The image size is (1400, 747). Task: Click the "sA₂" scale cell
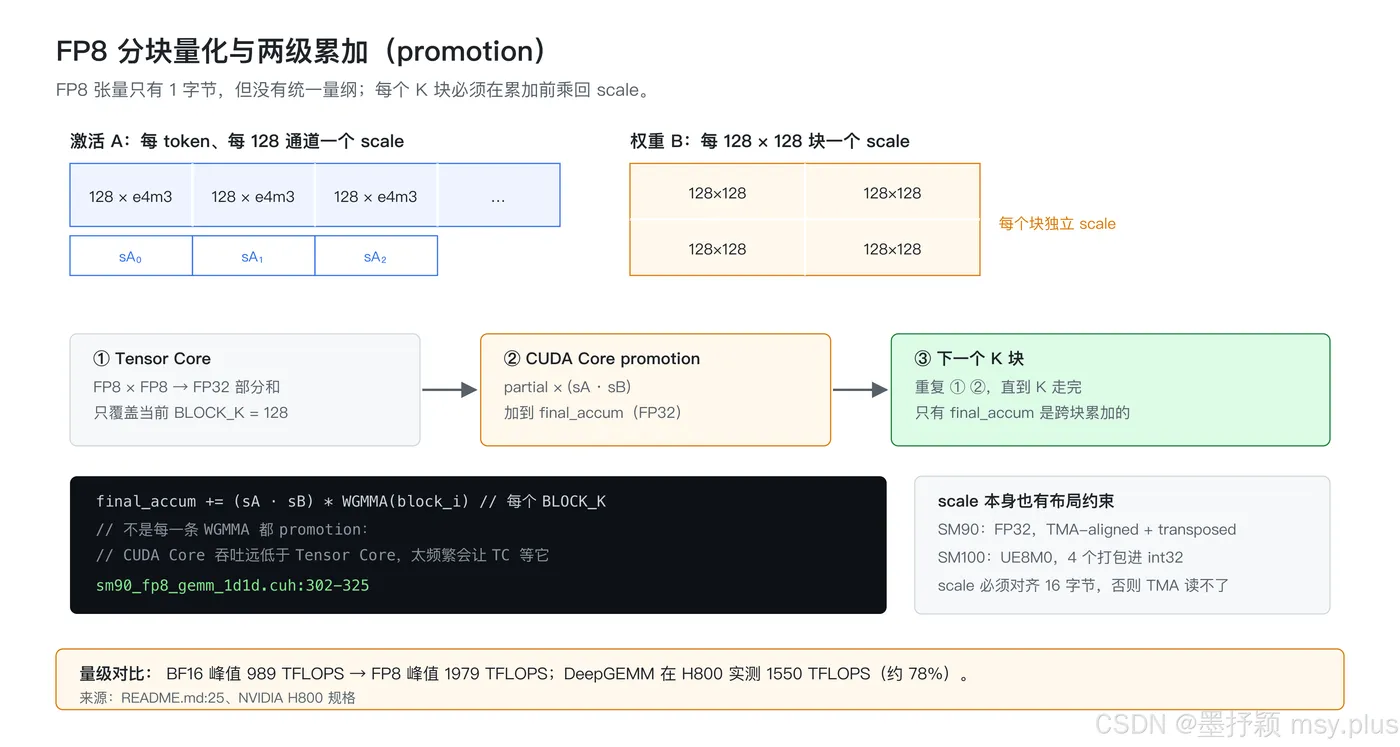[x=376, y=256]
